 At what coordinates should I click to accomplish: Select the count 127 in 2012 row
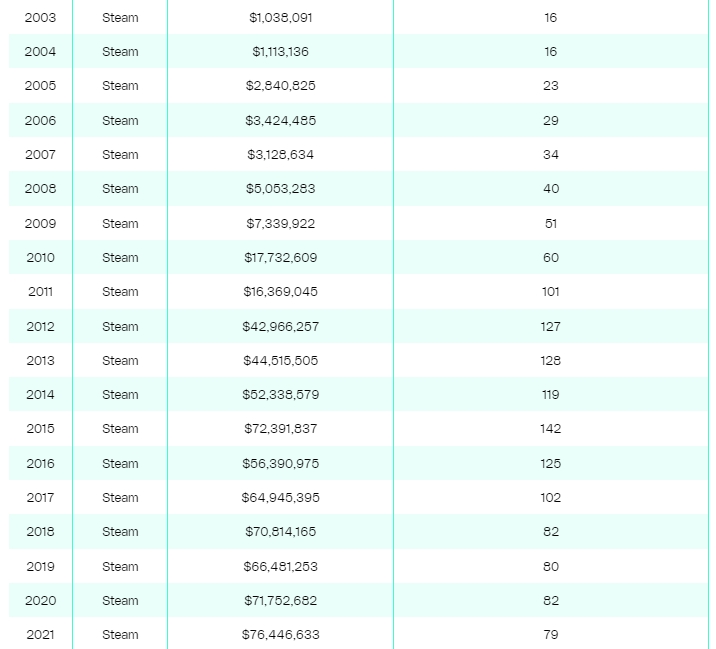551,327
